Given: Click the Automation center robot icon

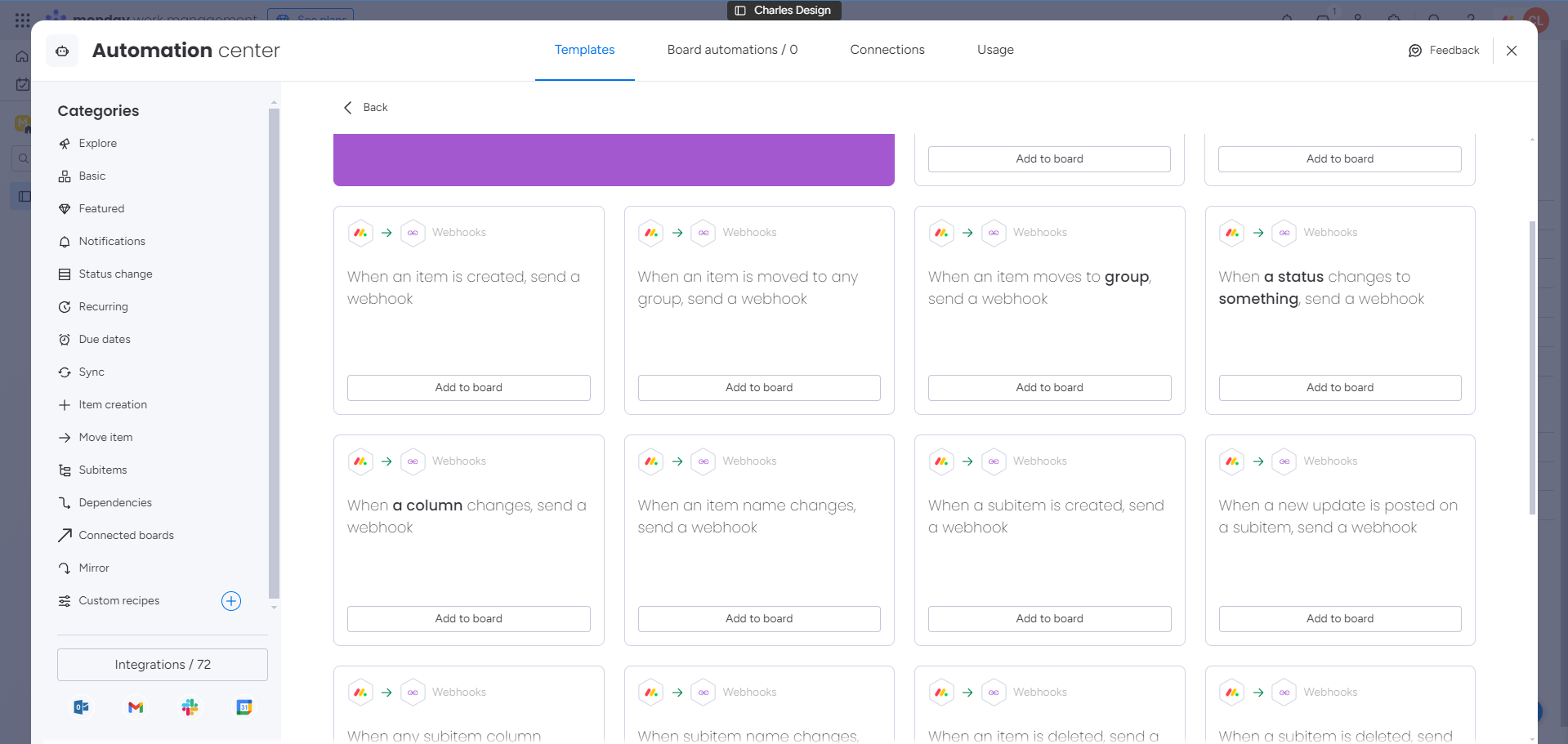Looking at the screenshot, I should 62,51.
